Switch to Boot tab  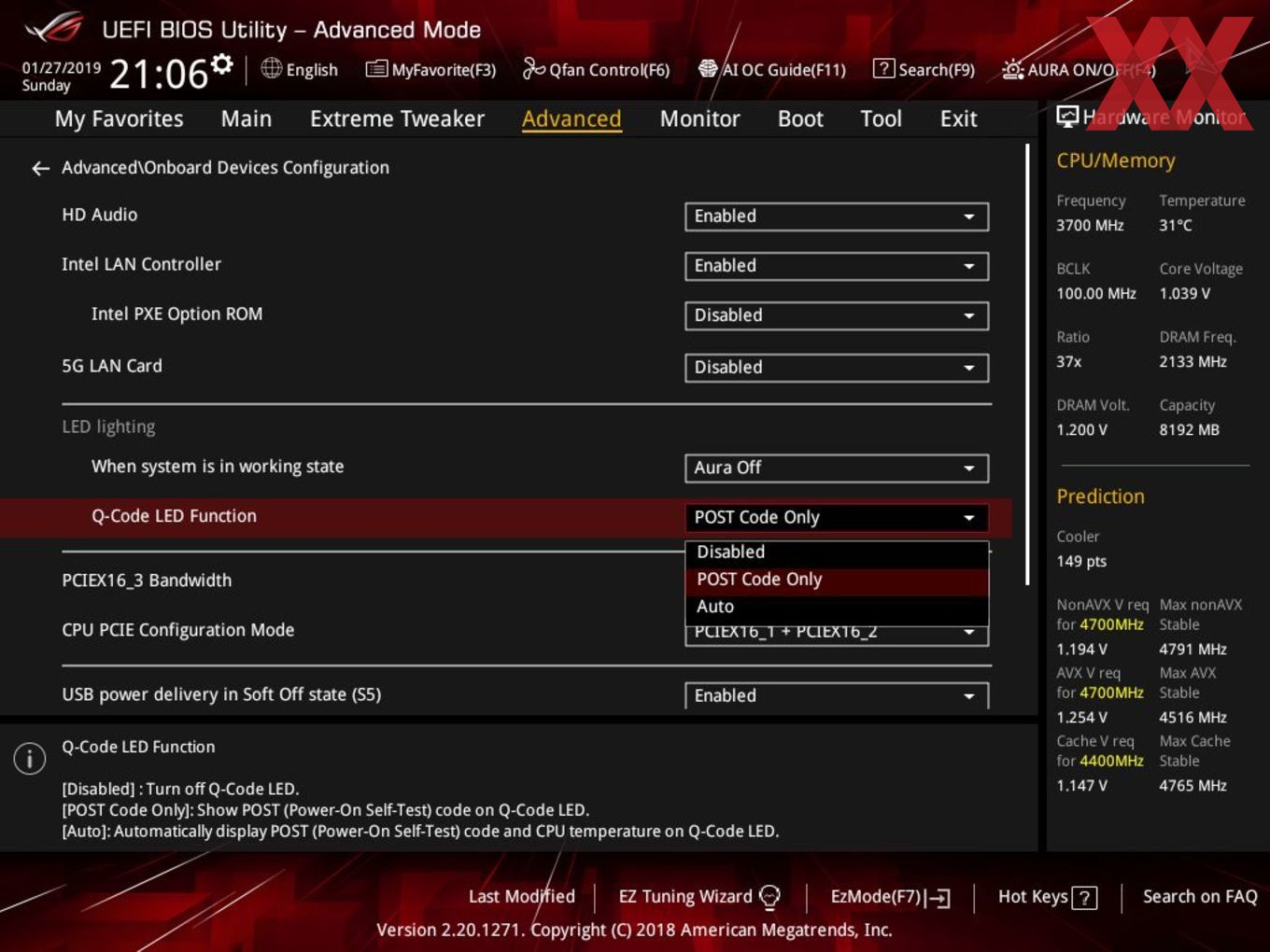click(x=800, y=119)
